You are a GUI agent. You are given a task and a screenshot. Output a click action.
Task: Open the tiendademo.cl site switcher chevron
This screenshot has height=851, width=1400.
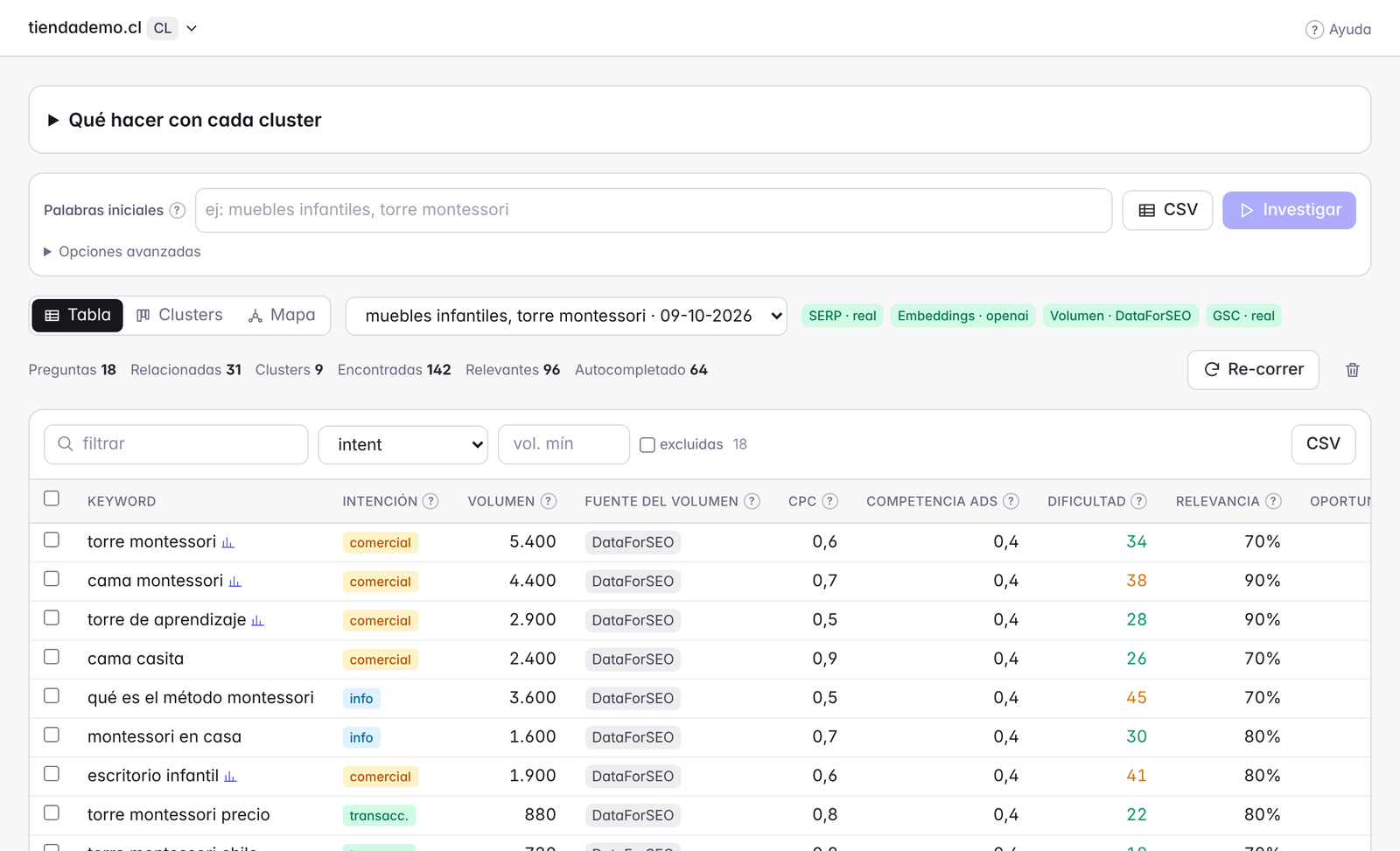[x=192, y=28]
